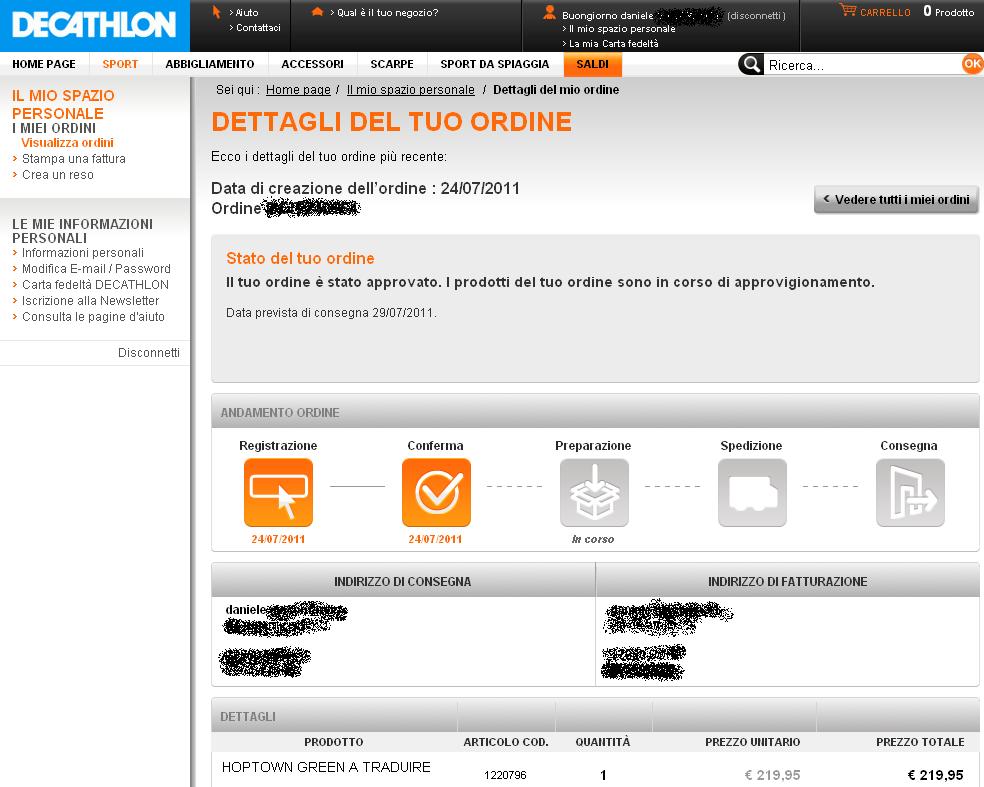984x787 pixels.
Task: Open the SPORT menu tab
Action: pyautogui.click(x=120, y=64)
